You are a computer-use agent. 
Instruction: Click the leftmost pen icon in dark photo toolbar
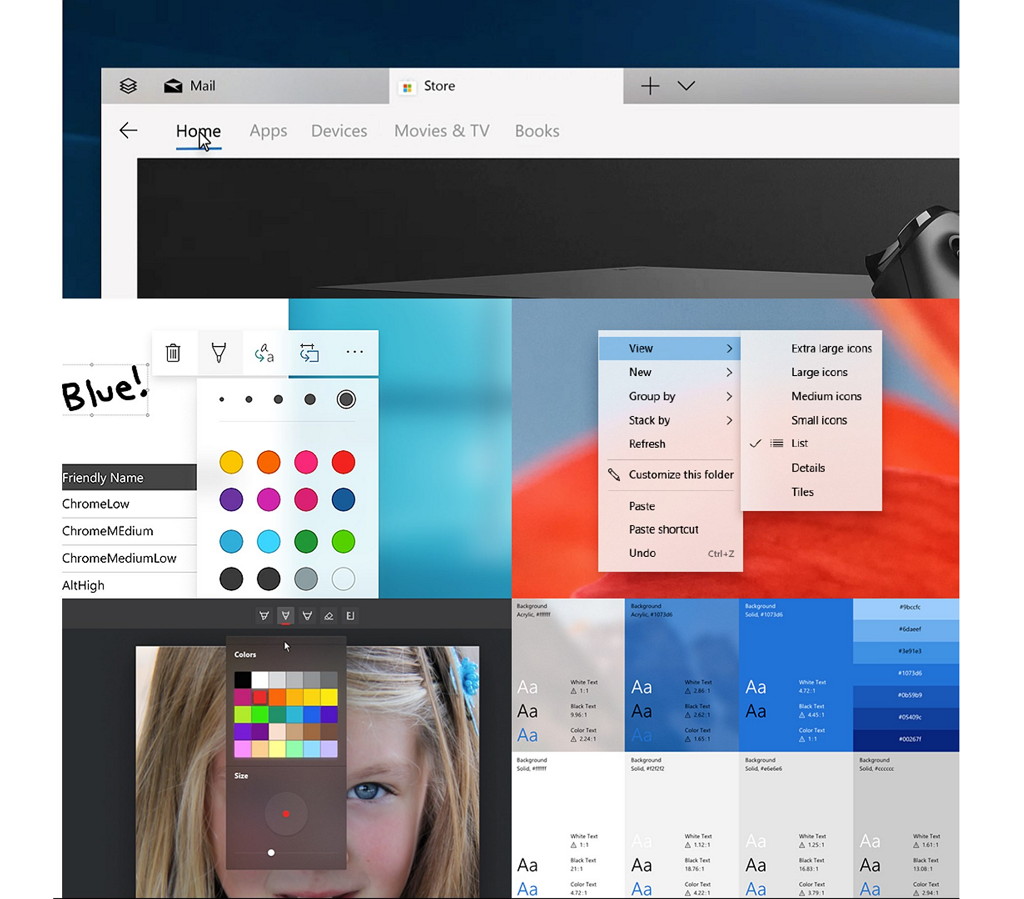coord(264,616)
